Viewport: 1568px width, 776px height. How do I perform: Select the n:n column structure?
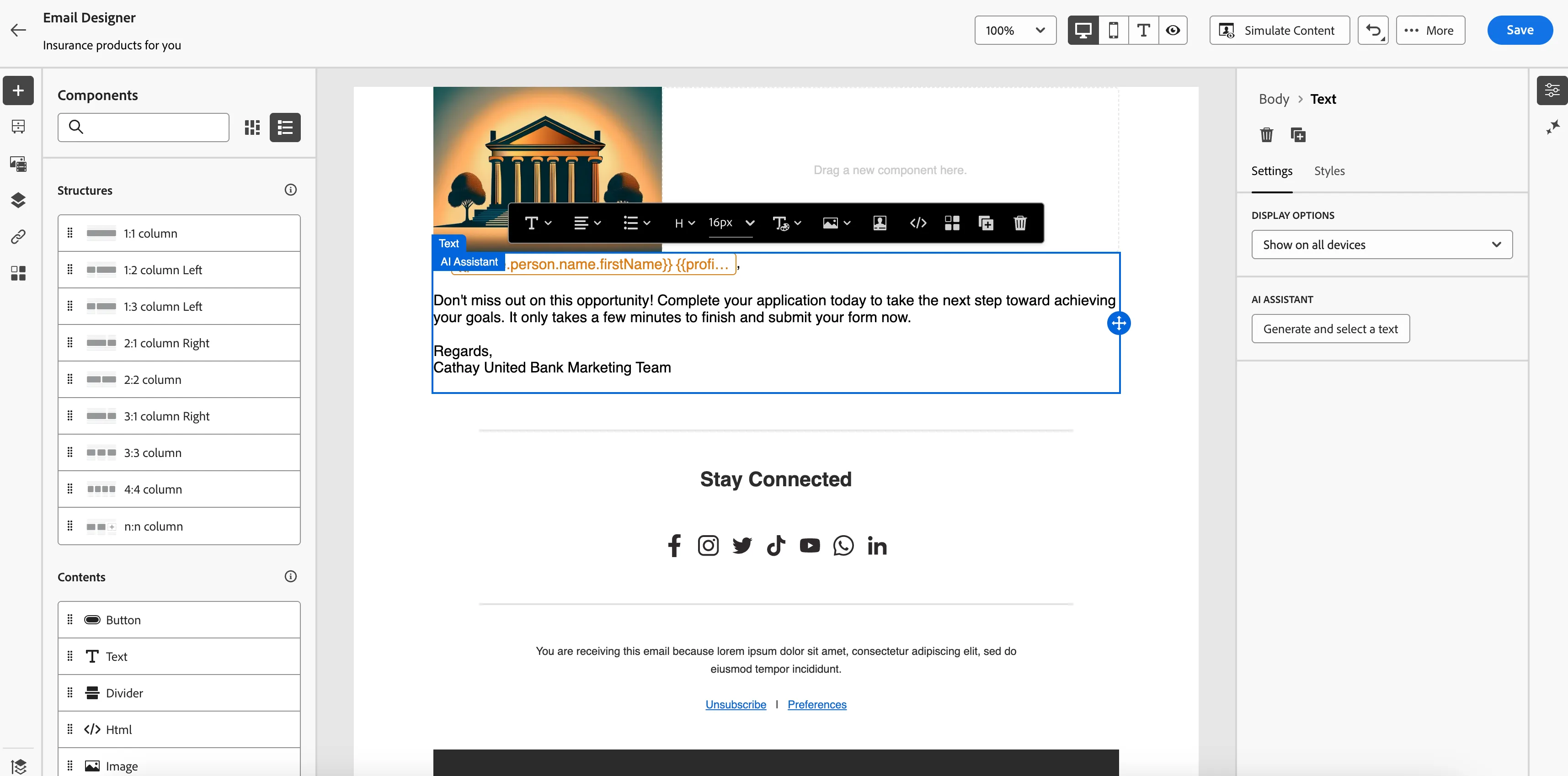pyautogui.click(x=179, y=526)
